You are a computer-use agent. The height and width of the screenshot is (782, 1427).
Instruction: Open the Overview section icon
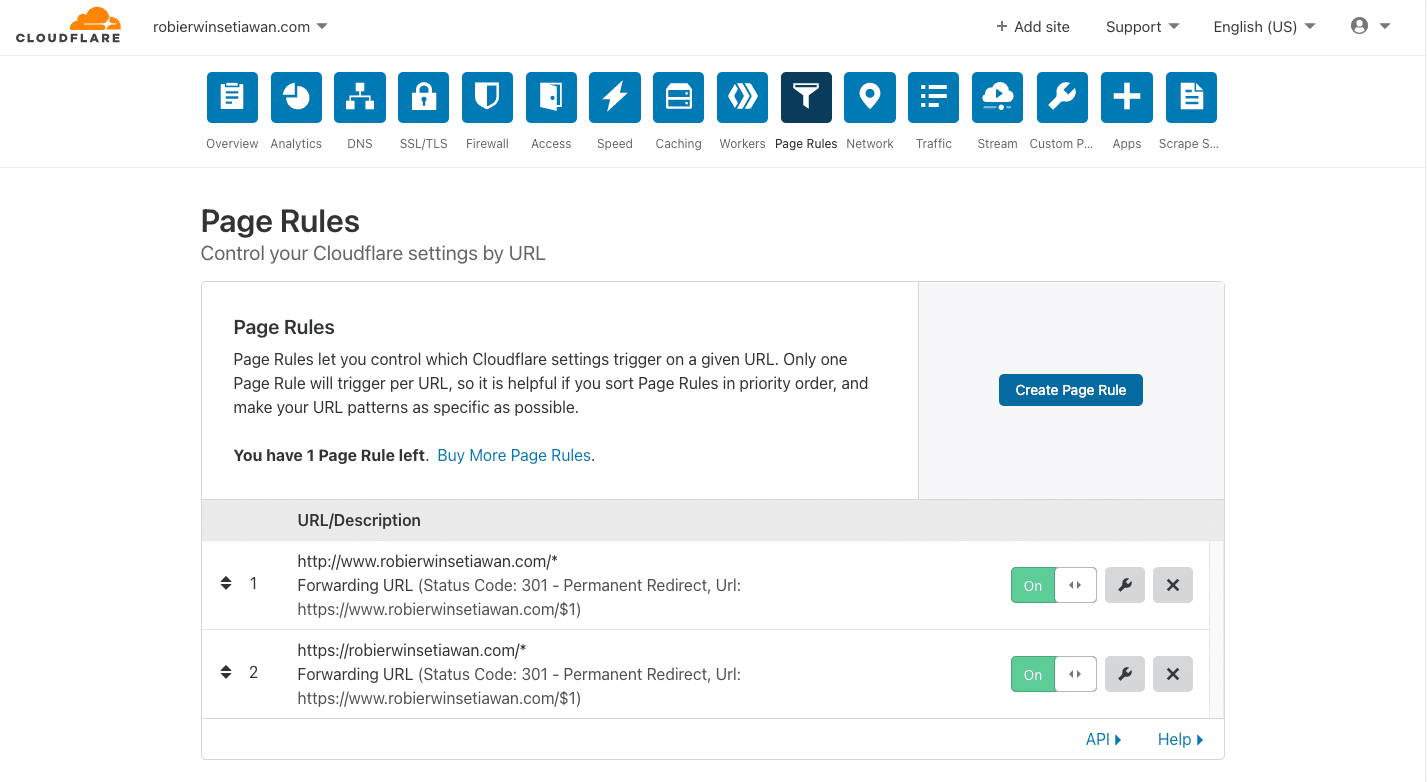point(232,97)
